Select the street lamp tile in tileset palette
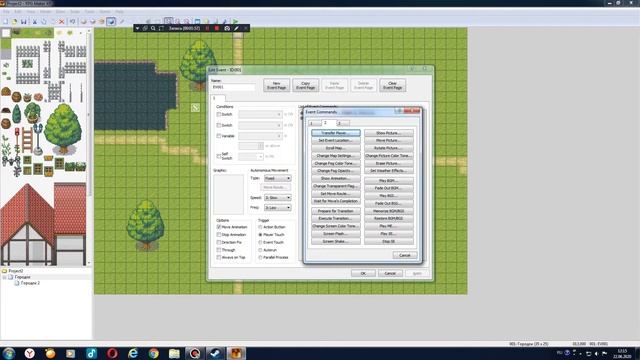The height and width of the screenshot is (360, 640). coord(38,139)
